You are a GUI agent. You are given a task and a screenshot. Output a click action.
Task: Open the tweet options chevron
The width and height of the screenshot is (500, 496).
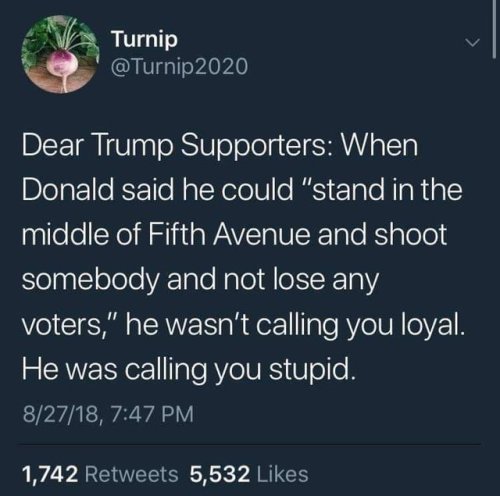pos(472,42)
